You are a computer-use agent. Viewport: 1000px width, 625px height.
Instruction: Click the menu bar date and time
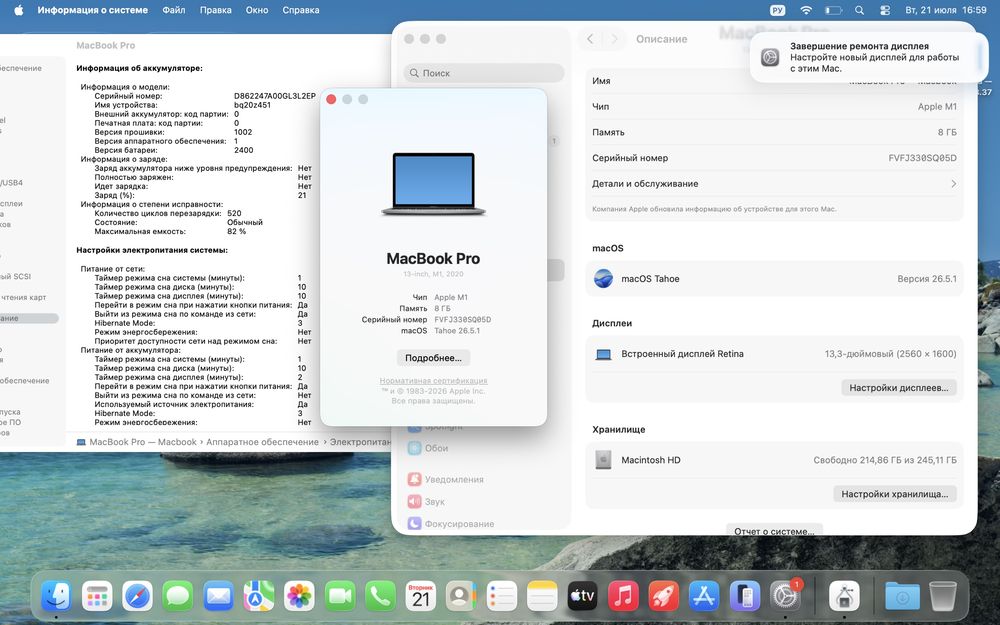(x=946, y=10)
